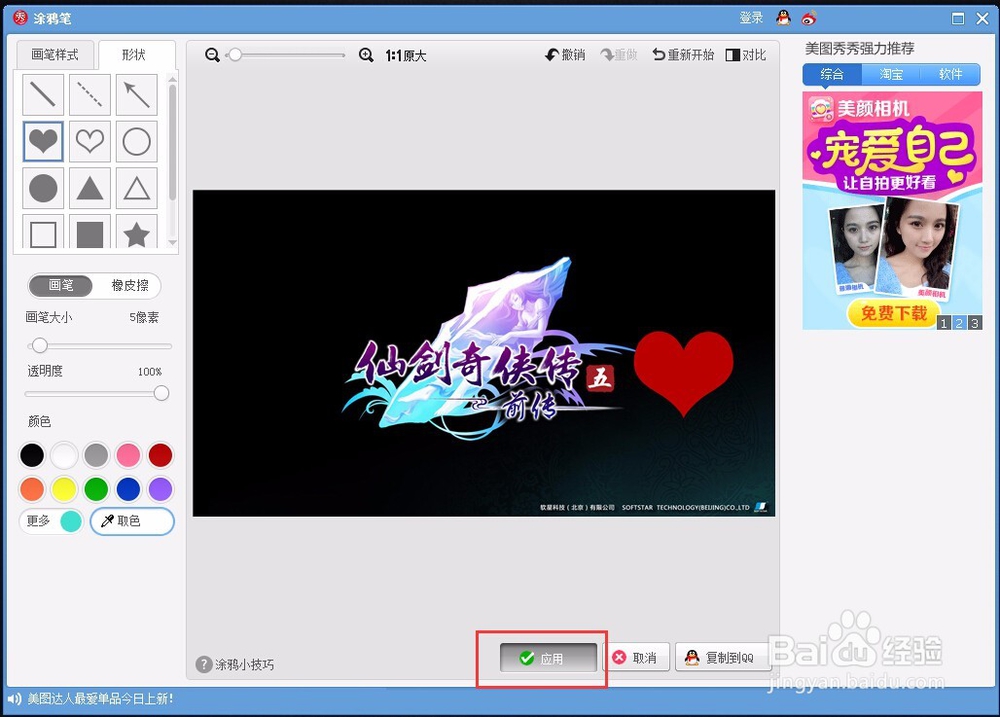Select the filled square shape
This screenshot has height=717, width=1000.
point(90,232)
